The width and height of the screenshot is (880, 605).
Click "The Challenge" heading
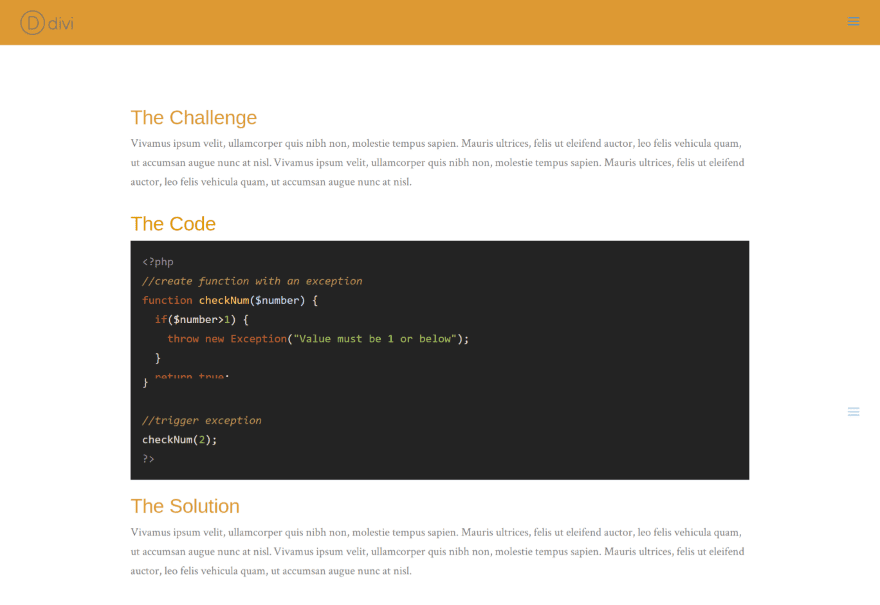[193, 118]
